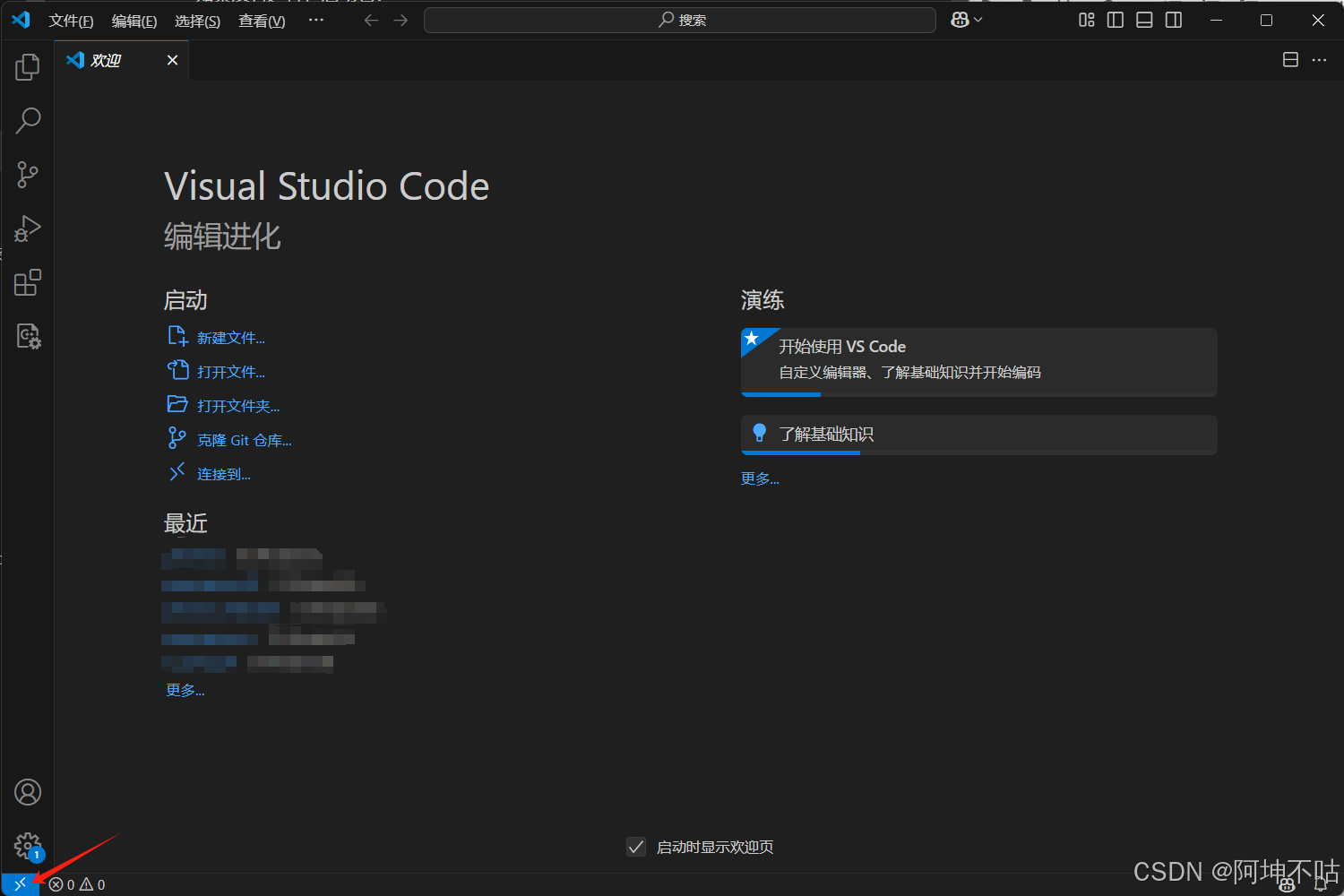The height and width of the screenshot is (896, 1344).
Task: Open Copilot status icon in status bar
Action: (x=1288, y=885)
